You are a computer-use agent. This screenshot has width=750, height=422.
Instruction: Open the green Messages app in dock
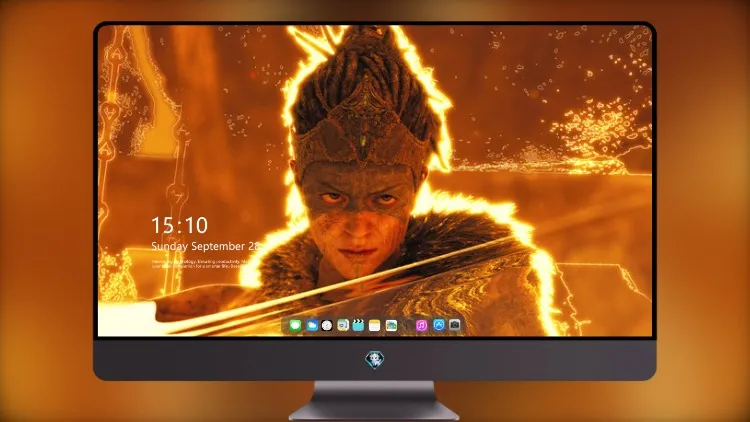tap(295, 326)
